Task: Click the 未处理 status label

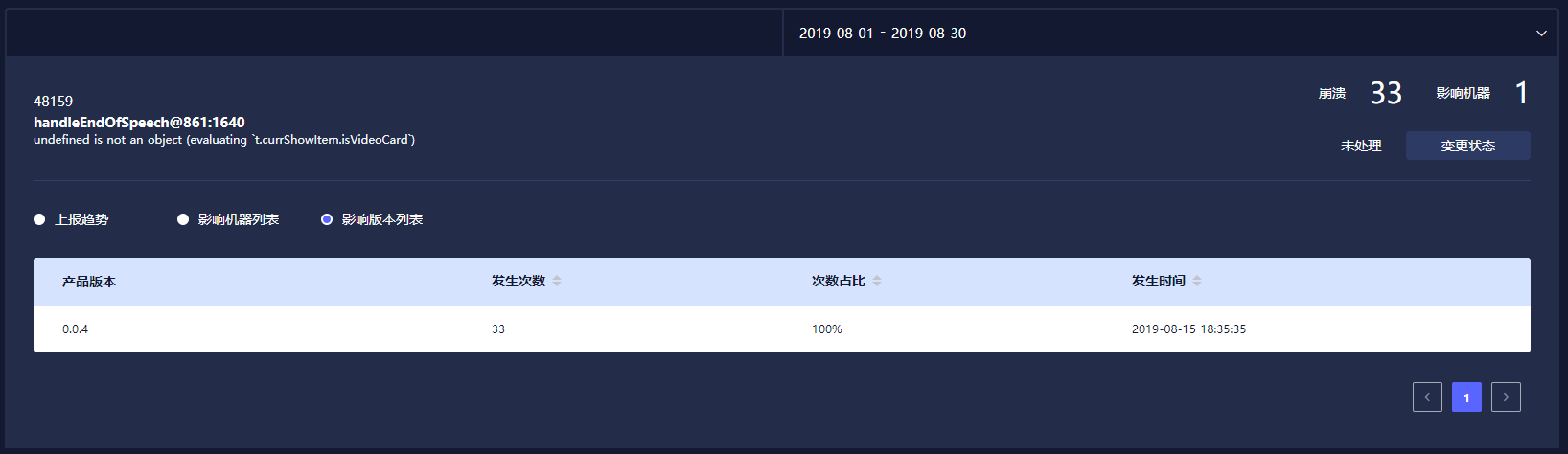Action: point(1361,146)
